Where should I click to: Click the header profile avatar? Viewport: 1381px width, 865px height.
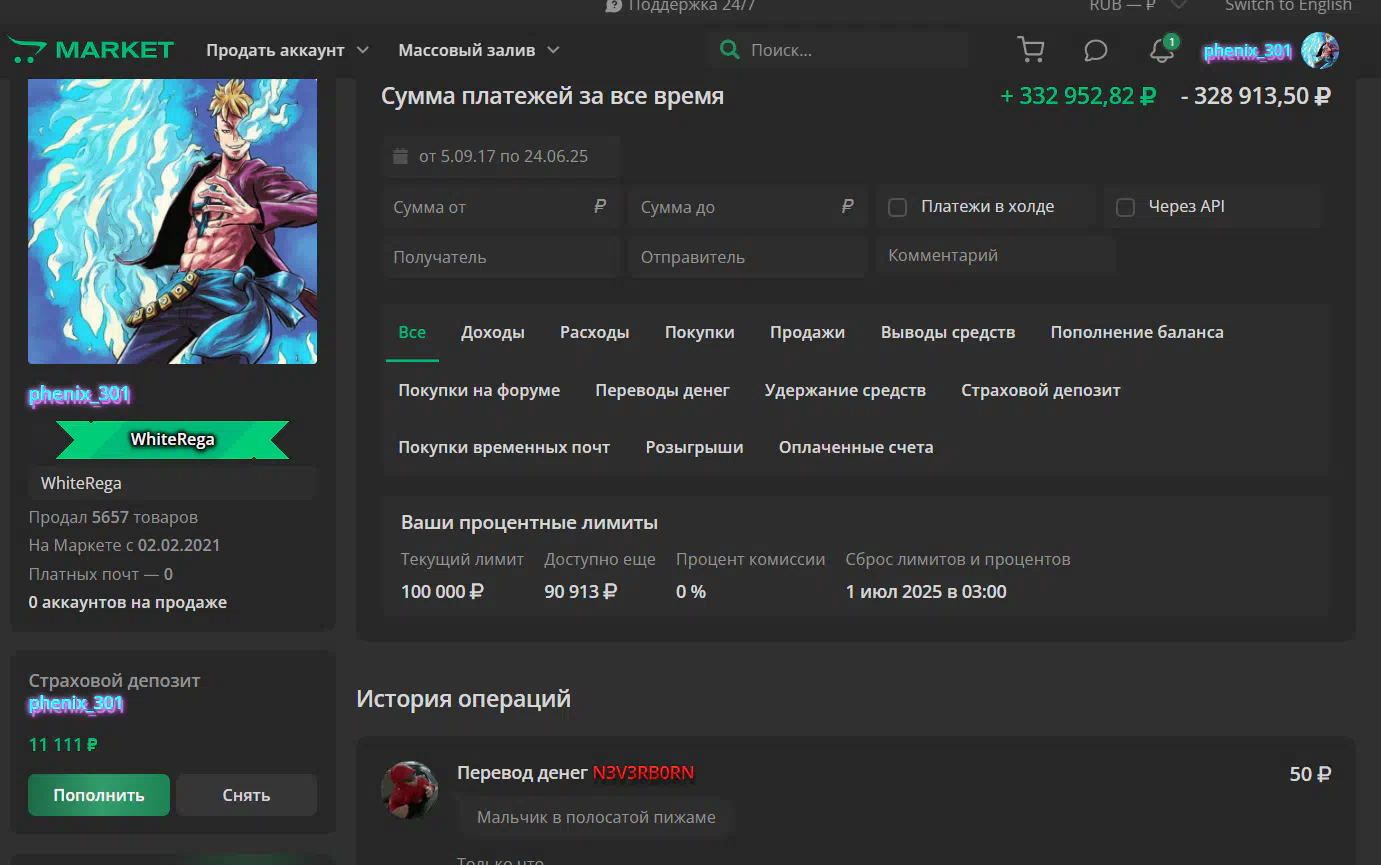click(1320, 50)
